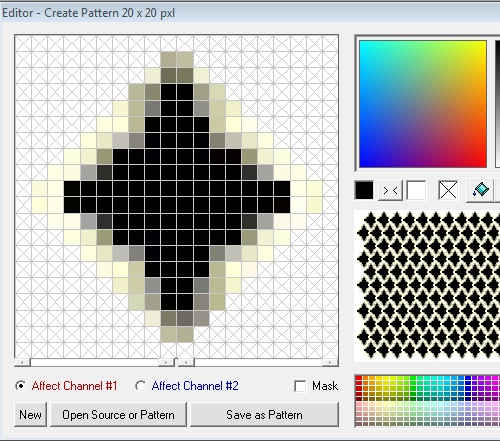Click Save as Pattern button
This screenshot has width=500, height=441.
[264, 415]
